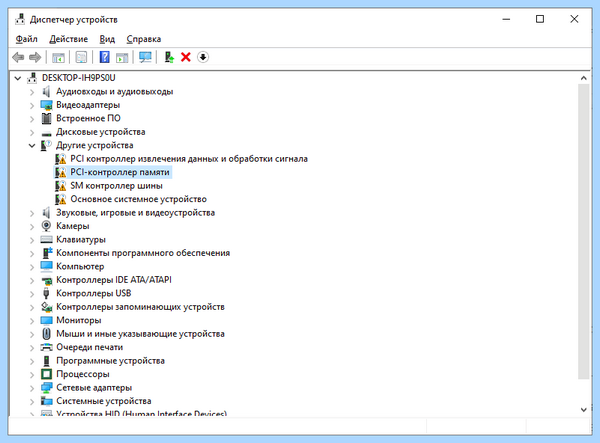Select Компоненты программного обеспечения category
The width and height of the screenshot is (600, 443).
tap(143, 253)
